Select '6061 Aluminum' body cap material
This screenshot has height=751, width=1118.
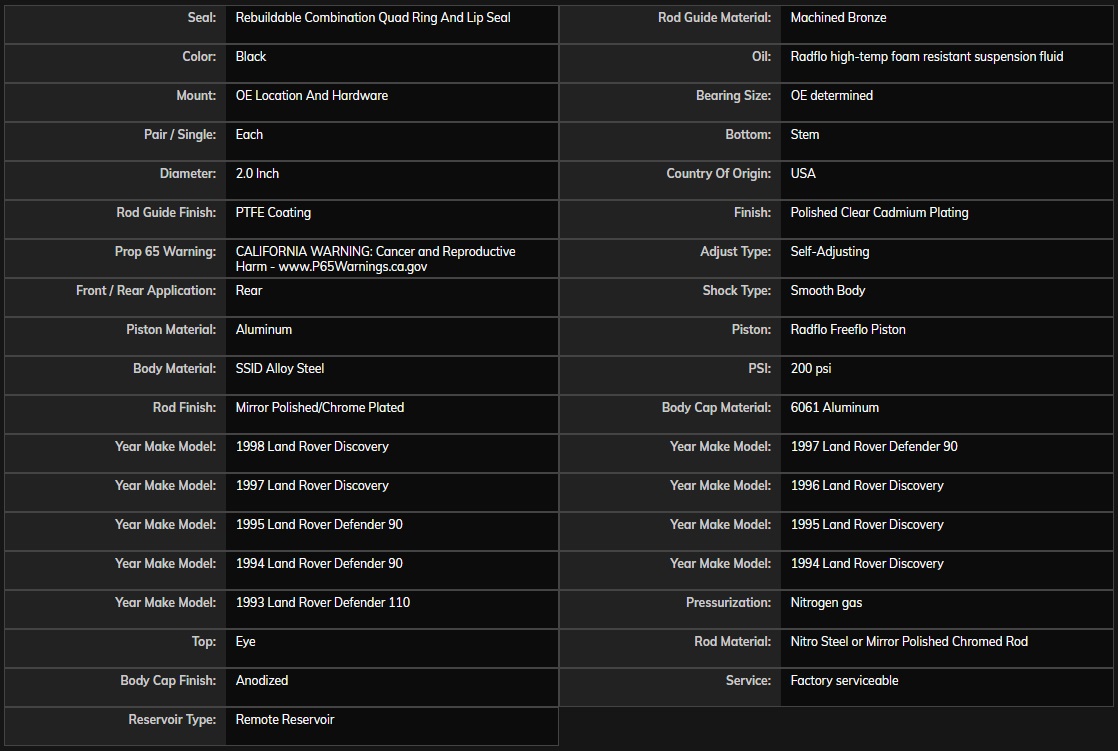pyautogui.click(x=835, y=407)
